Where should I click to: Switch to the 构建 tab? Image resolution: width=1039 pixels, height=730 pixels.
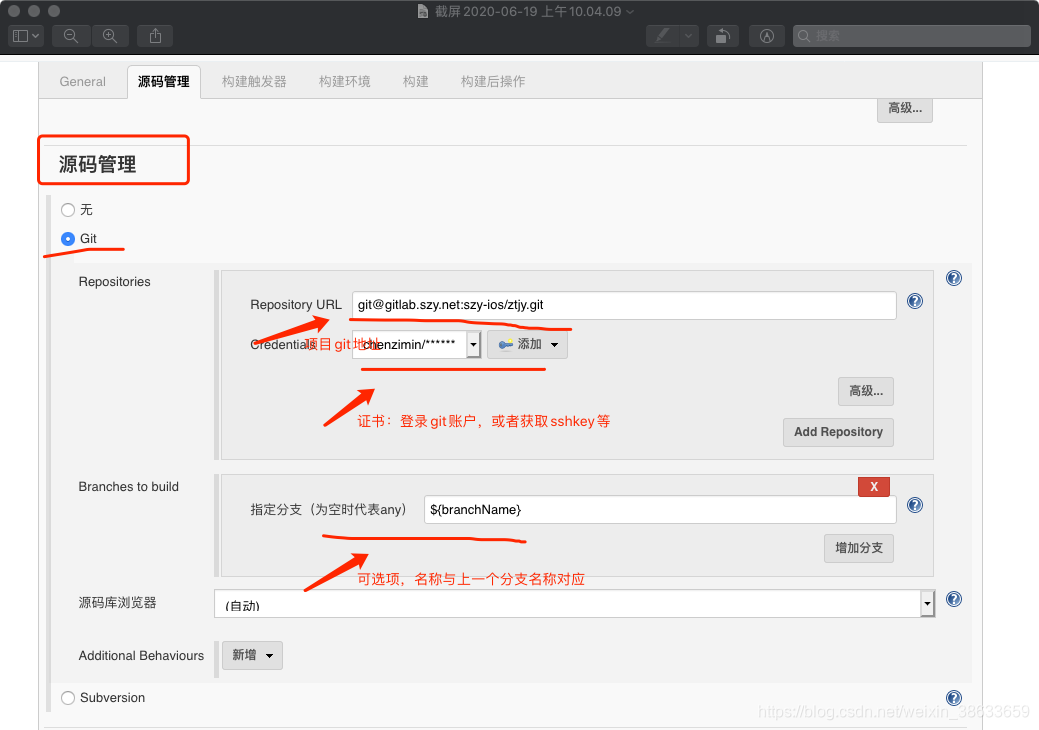tap(415, 81)
